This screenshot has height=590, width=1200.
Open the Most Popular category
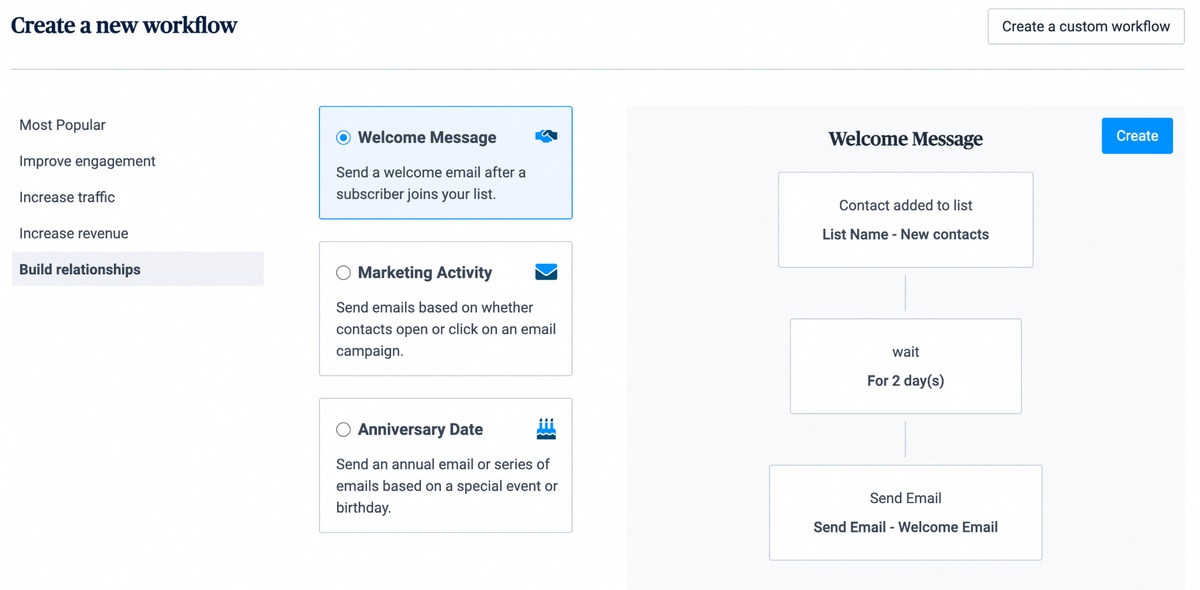[x=62, y=124]
